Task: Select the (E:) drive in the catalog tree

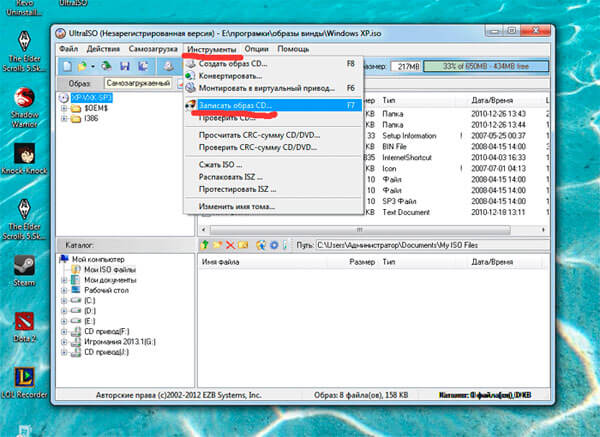Action: click(90, 321)
